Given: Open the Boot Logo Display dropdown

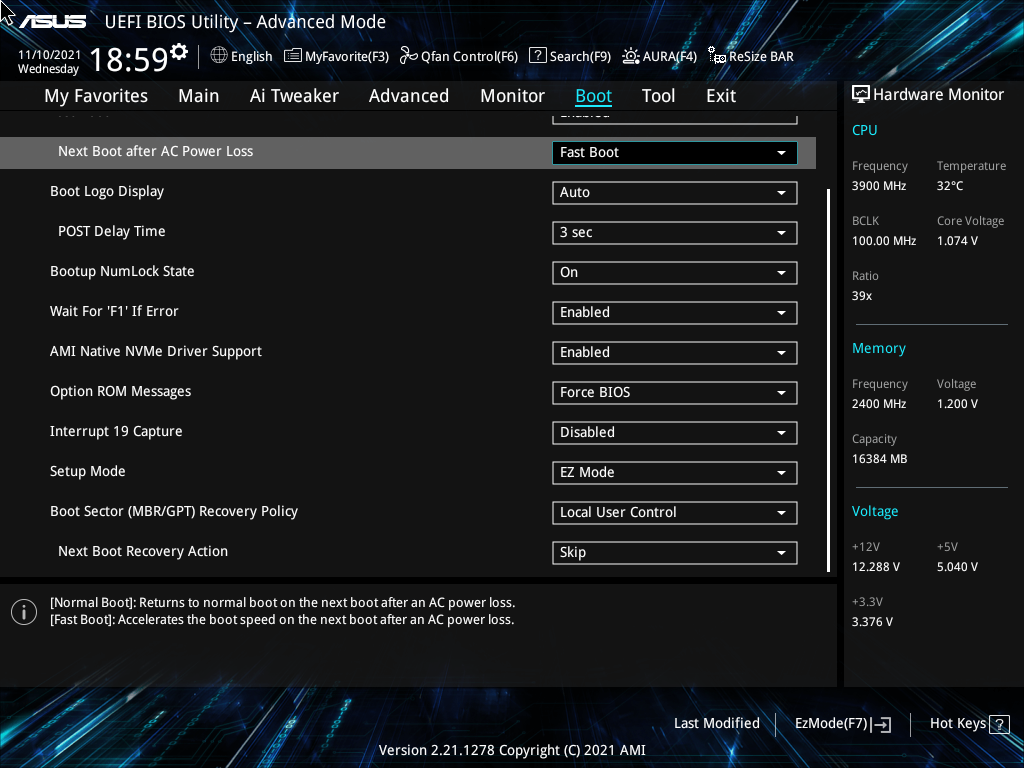Looking at the screenshot, I should [675, 193].
